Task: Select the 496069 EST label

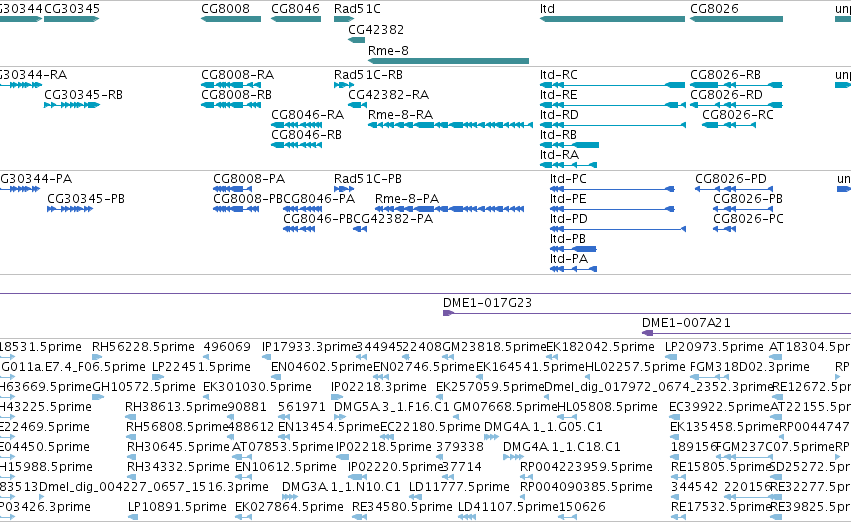Action: [x=227, y=346]
